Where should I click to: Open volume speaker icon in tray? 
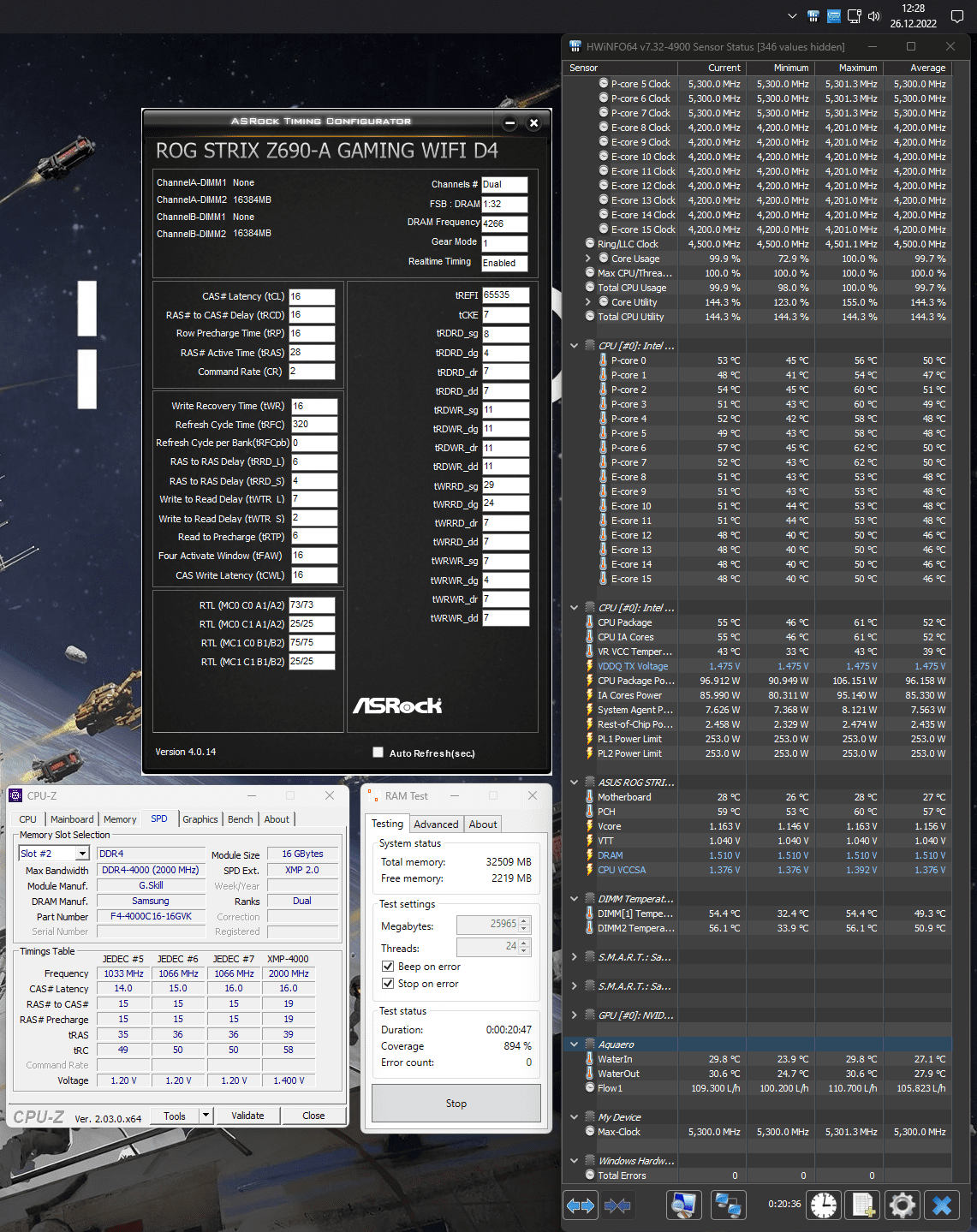click(x=873, y=16)
